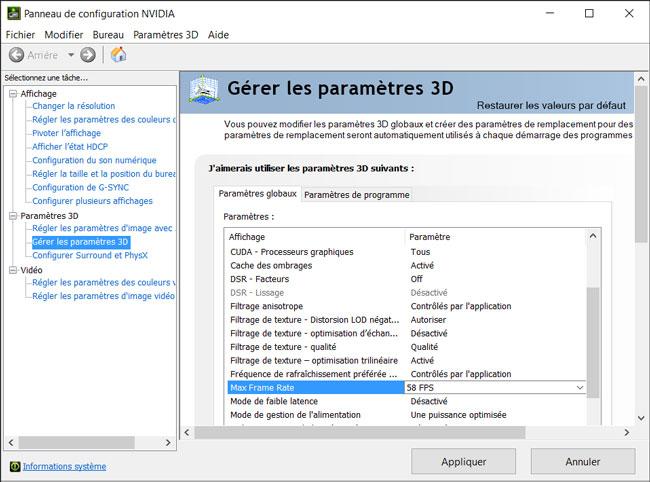Viewport: 650px width, 482px height.
Task: Open the Max Frame Rate 58 FPS dropdown
Action: pos(580,388)
